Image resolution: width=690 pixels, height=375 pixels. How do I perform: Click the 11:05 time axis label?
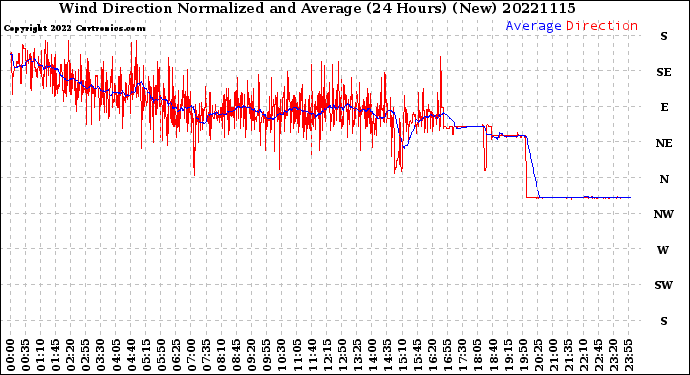tap(297, 355)
